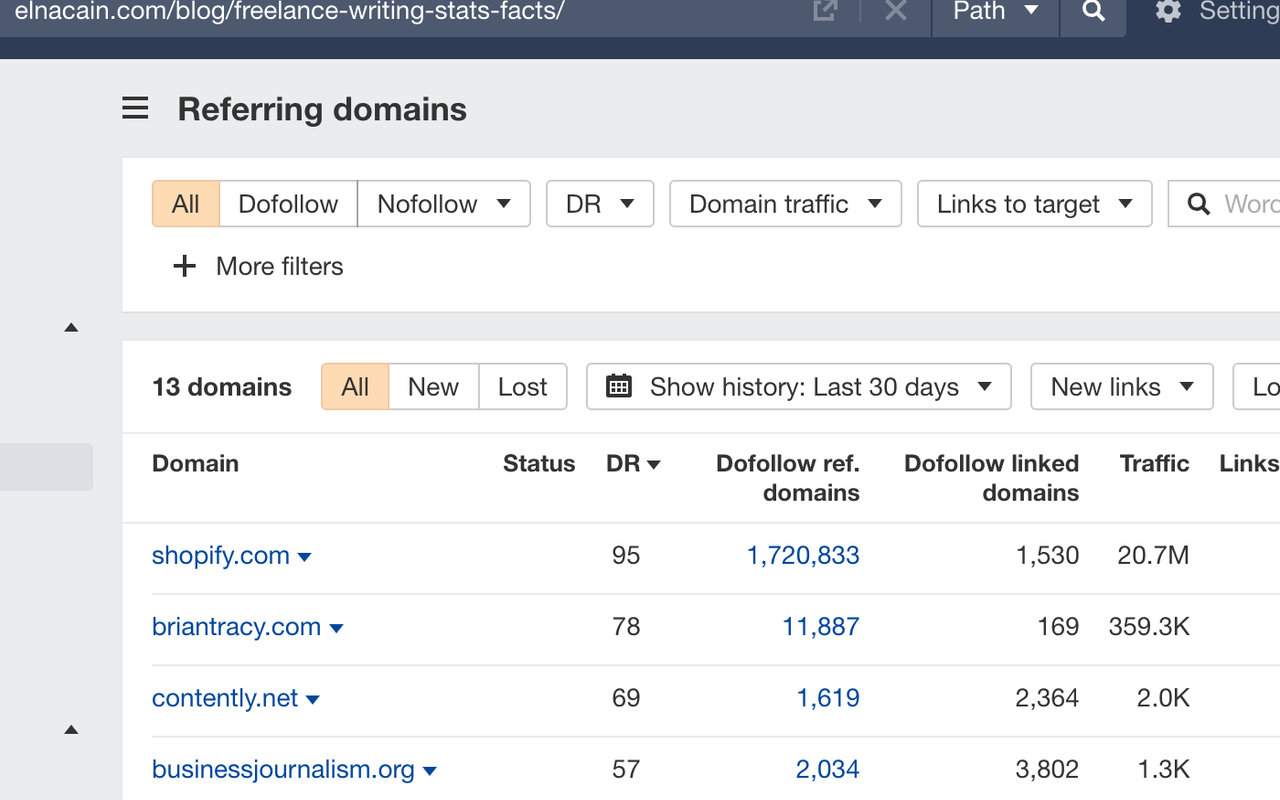
Task: Open the Path mode dropdown
Action: click(995, 11)
